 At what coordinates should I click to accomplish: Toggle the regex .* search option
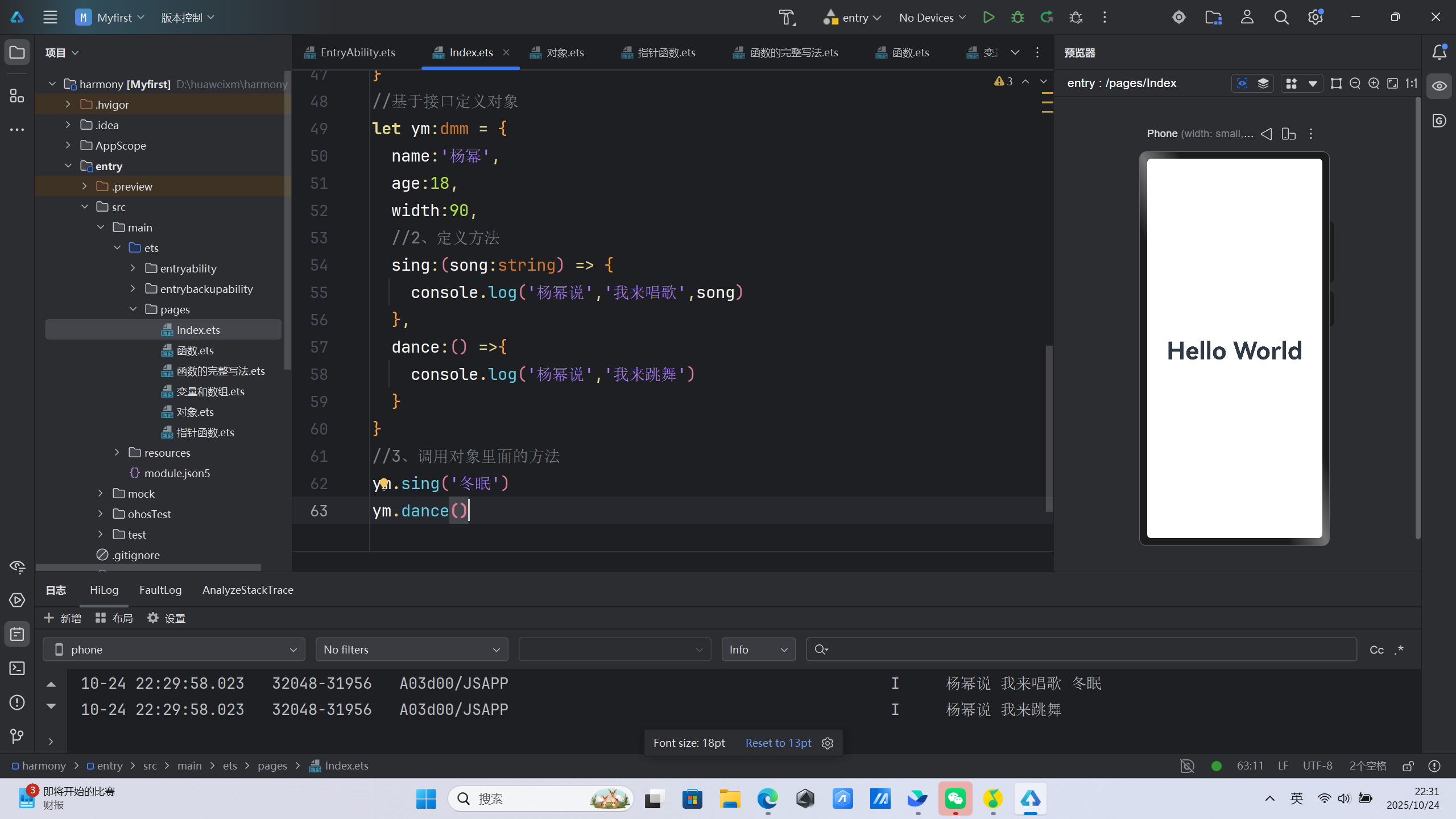(x=1400, y=650)
